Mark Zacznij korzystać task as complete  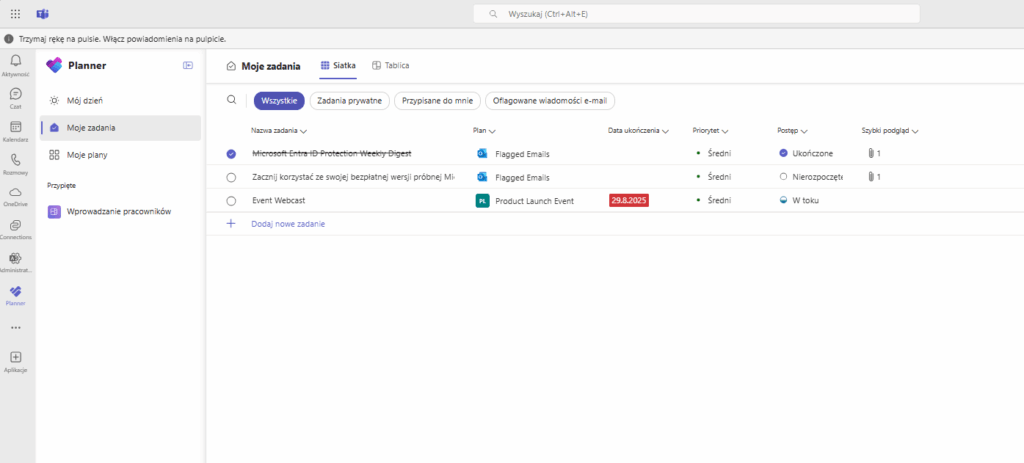pyautogui.click(x=231, y=177)
